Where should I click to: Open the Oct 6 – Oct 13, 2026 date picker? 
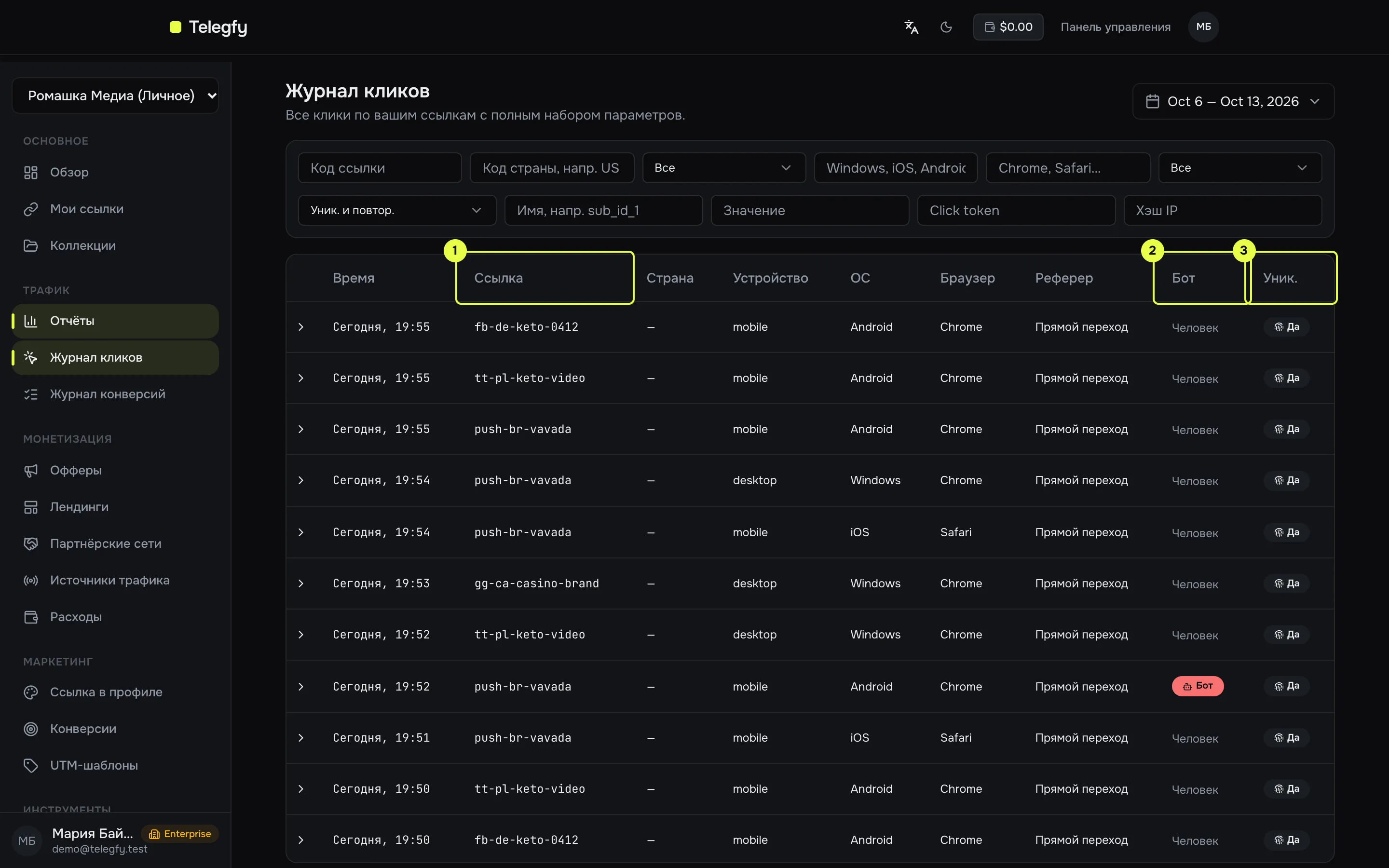pyautogui.click(x=1233, y=102)
